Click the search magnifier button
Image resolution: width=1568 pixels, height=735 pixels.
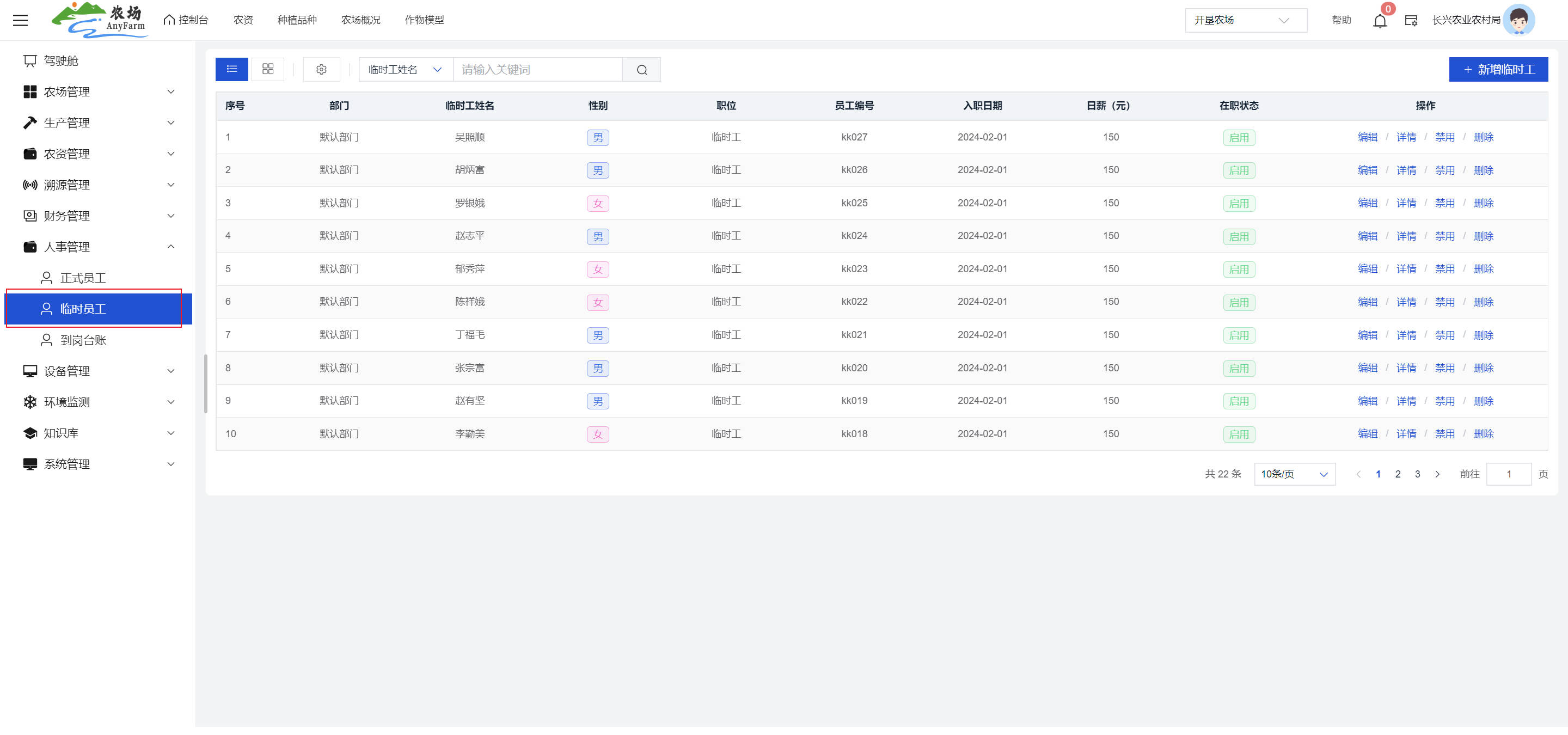tap(641, 69)
